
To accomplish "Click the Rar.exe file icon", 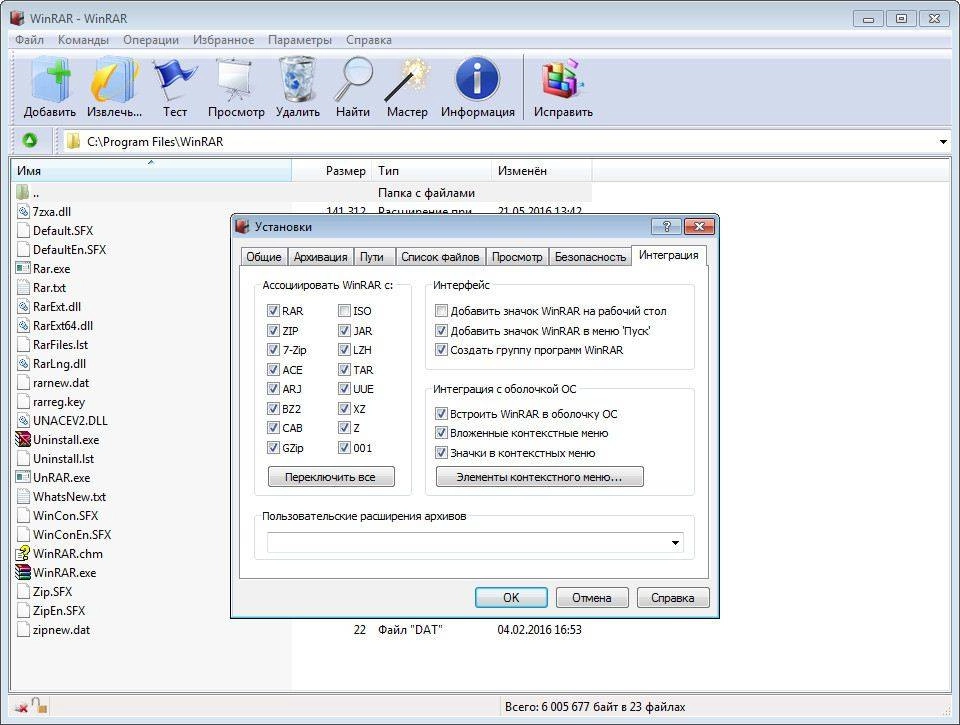I will point(23,268).
